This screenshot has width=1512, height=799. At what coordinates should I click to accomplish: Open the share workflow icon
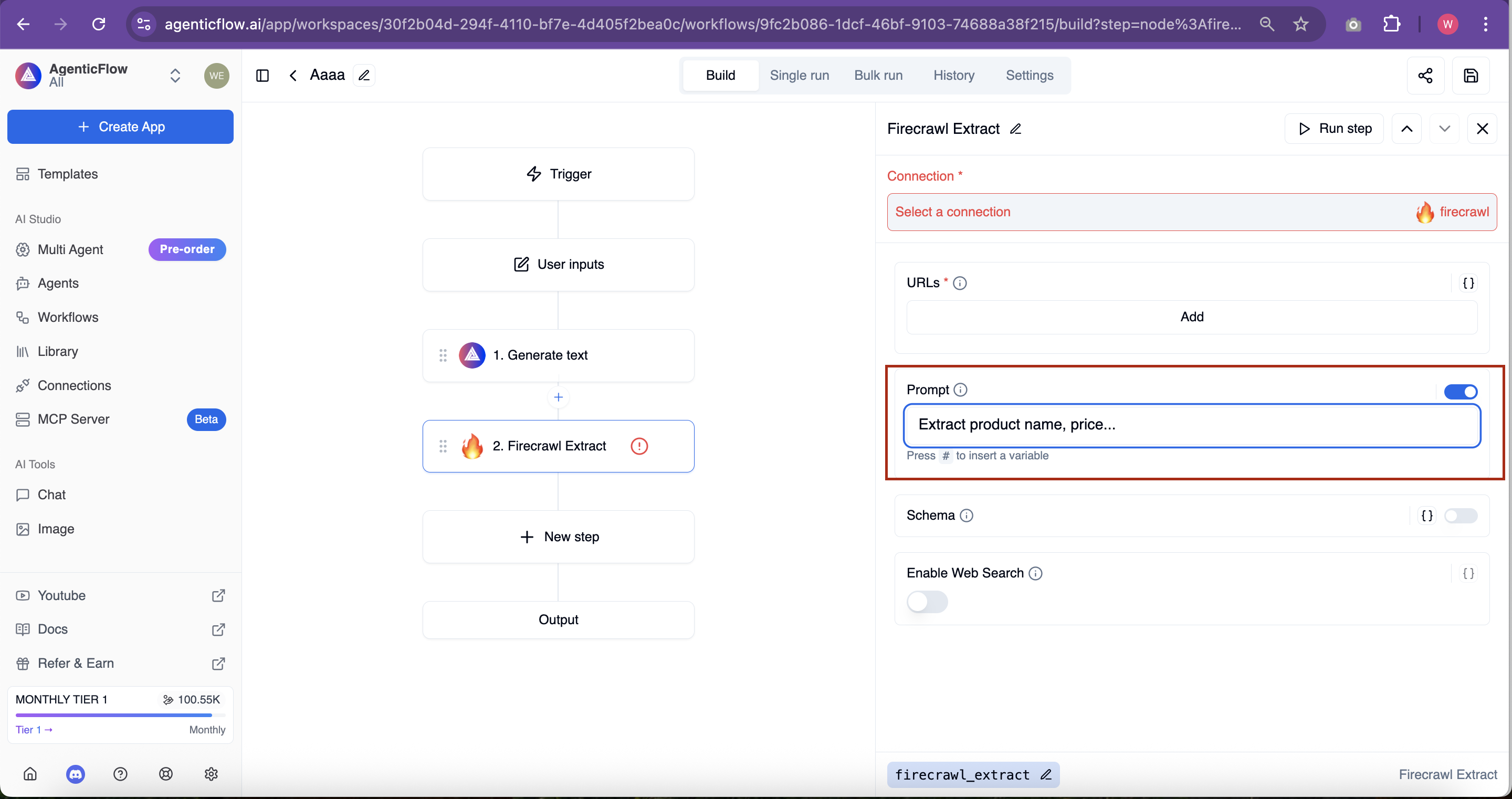point(1425,76)
